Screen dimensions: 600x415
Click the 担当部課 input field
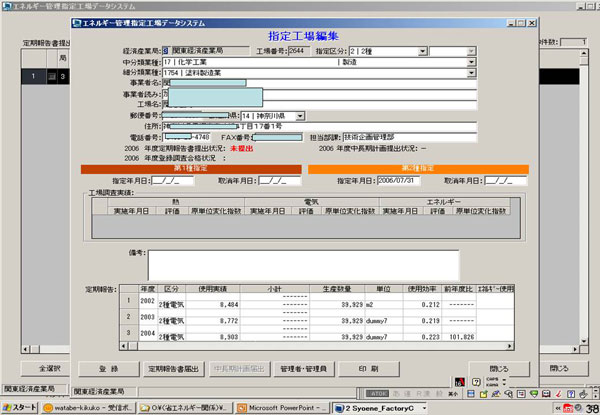(x=410, y=137)
